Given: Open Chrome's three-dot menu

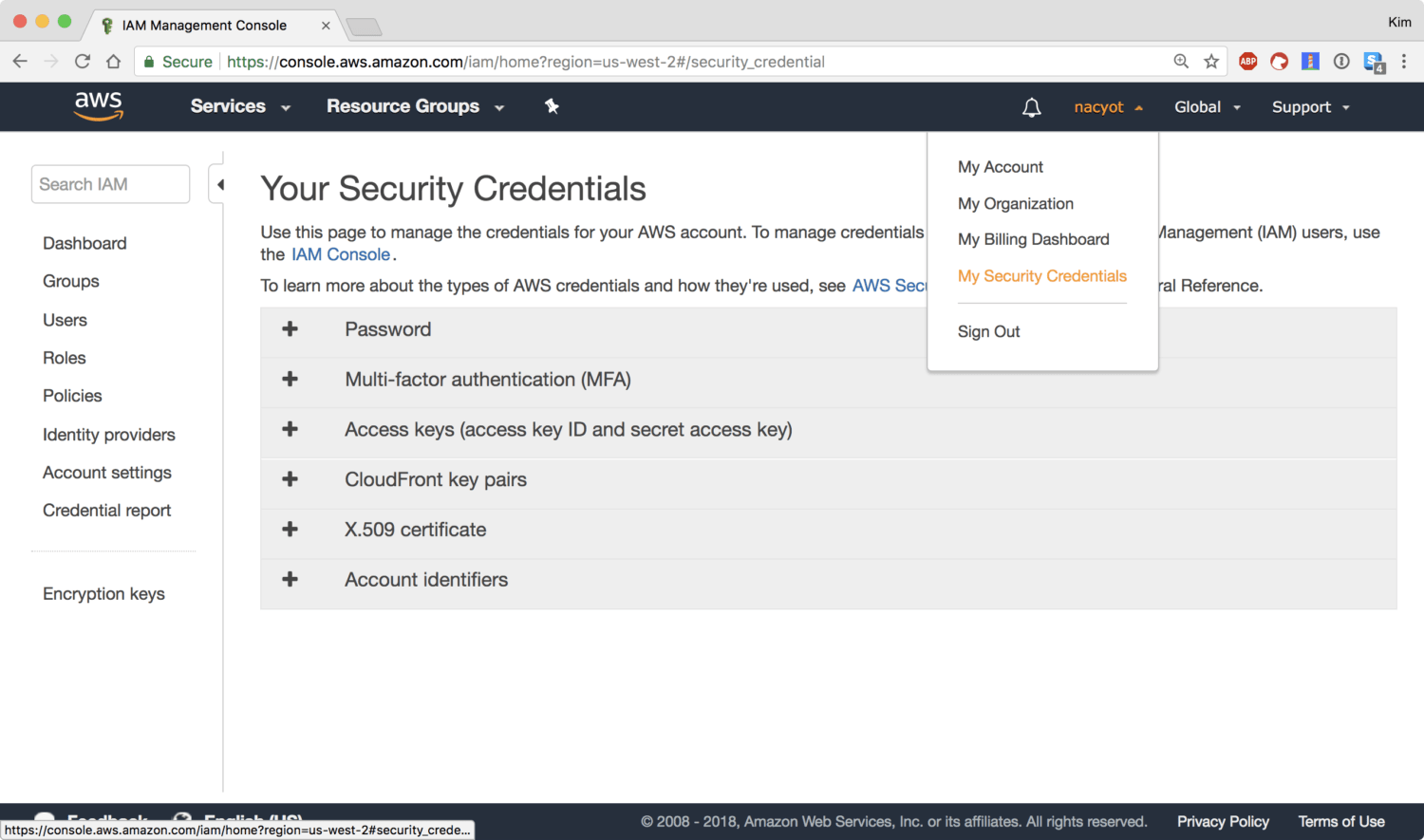Looking at the screenshot, I should [x=1403, y=62].
